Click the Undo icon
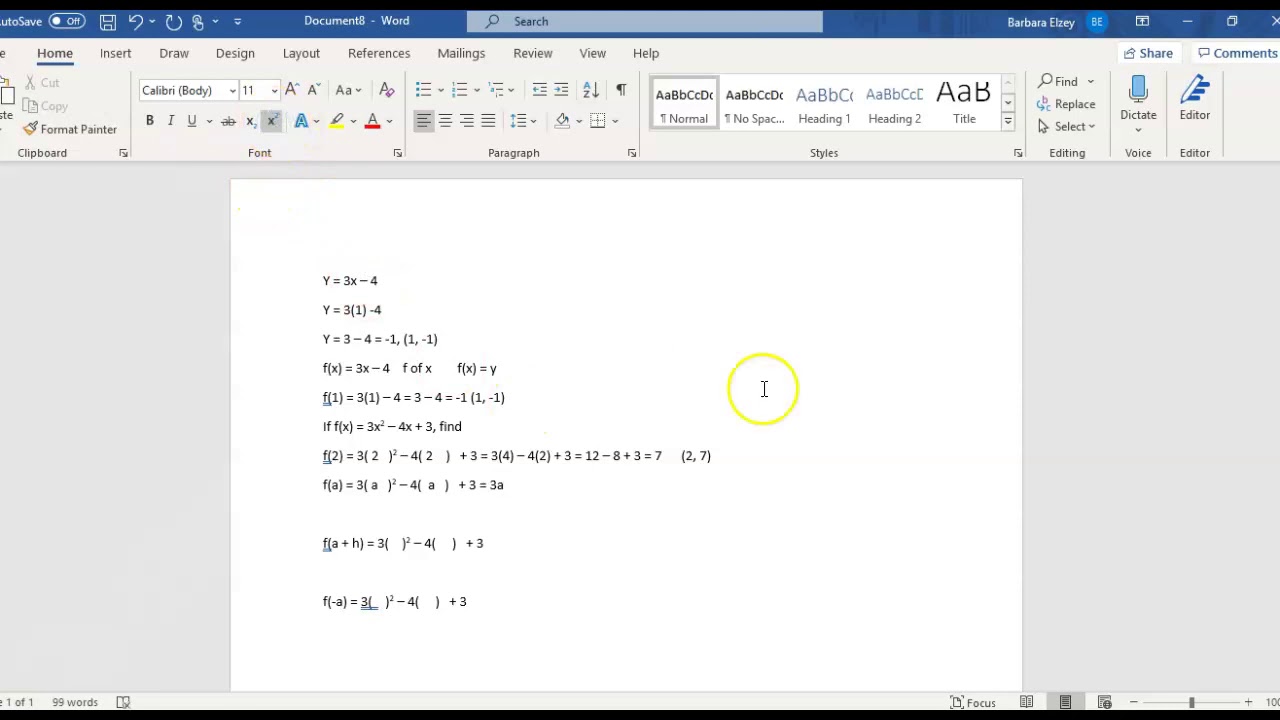The image size is (1280, 720). click(x=136, y=21)
